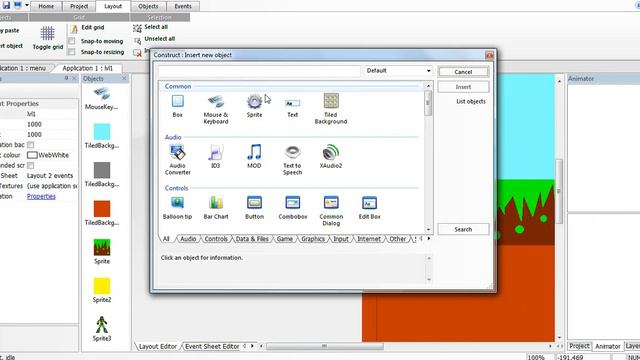Viewport: 640px width, 360px height.
Task: Close the Insert new object dialog
Action: [489, 55]
